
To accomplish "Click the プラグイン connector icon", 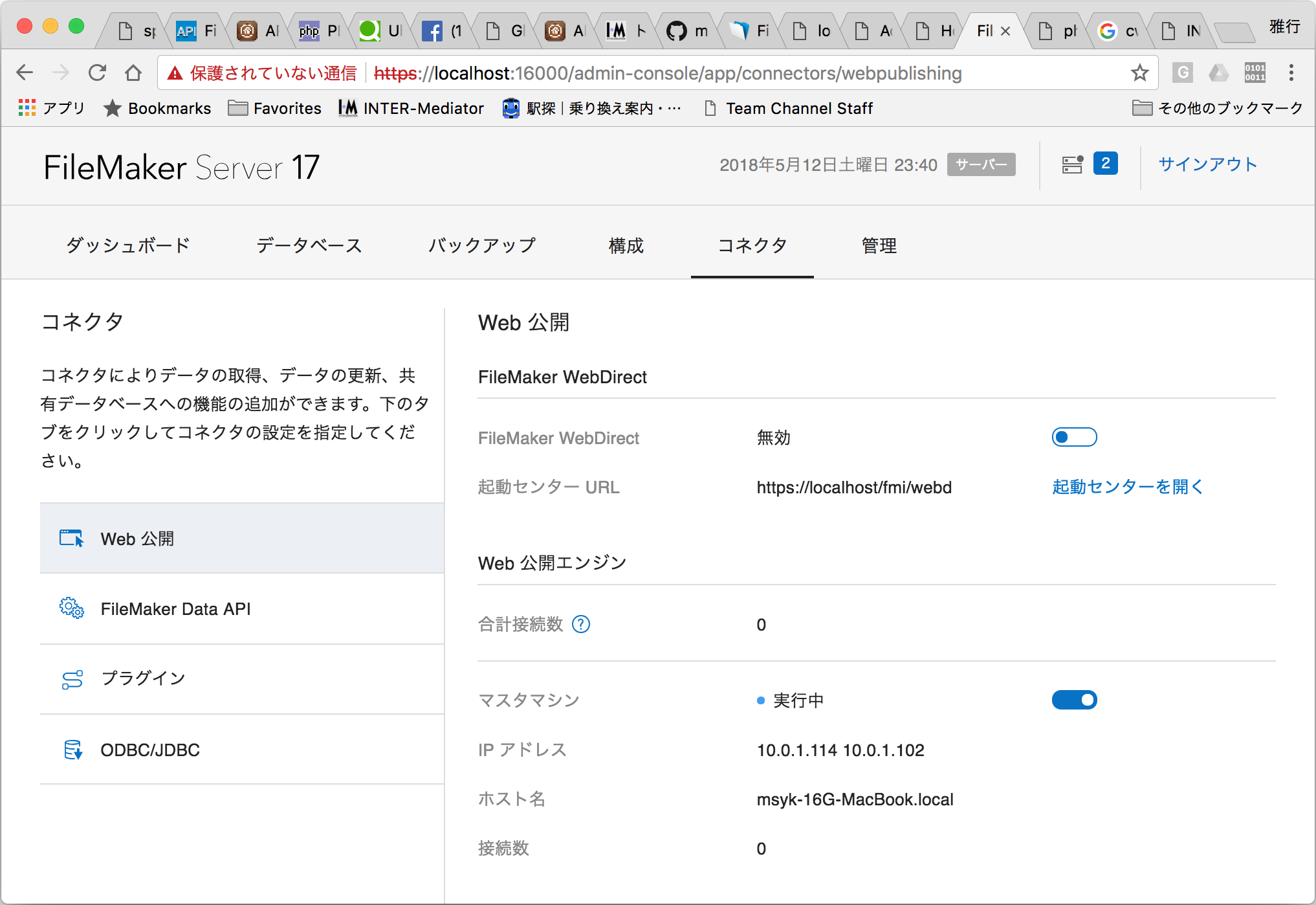I will coord(72,679).
